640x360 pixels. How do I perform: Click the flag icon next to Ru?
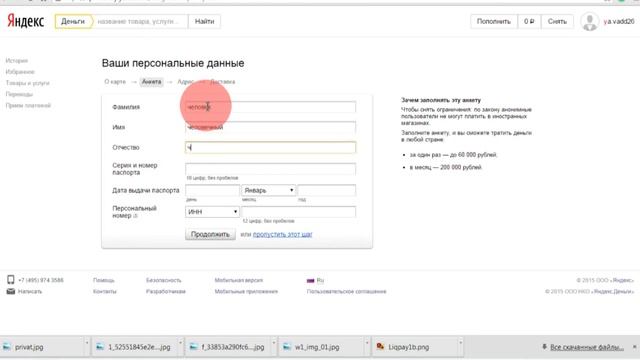coord(311,280)
